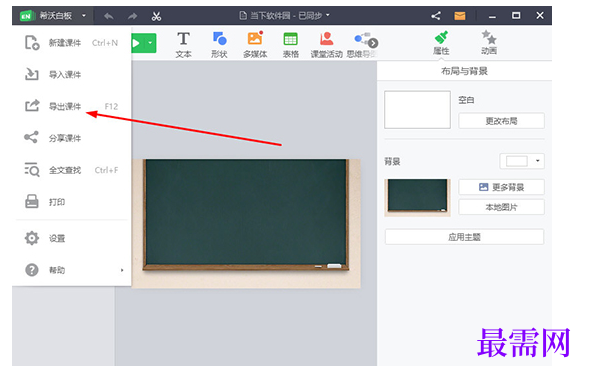Open 全文查找 search menu entry
Viewport: 589px width, 374px height.
[71, 170]
